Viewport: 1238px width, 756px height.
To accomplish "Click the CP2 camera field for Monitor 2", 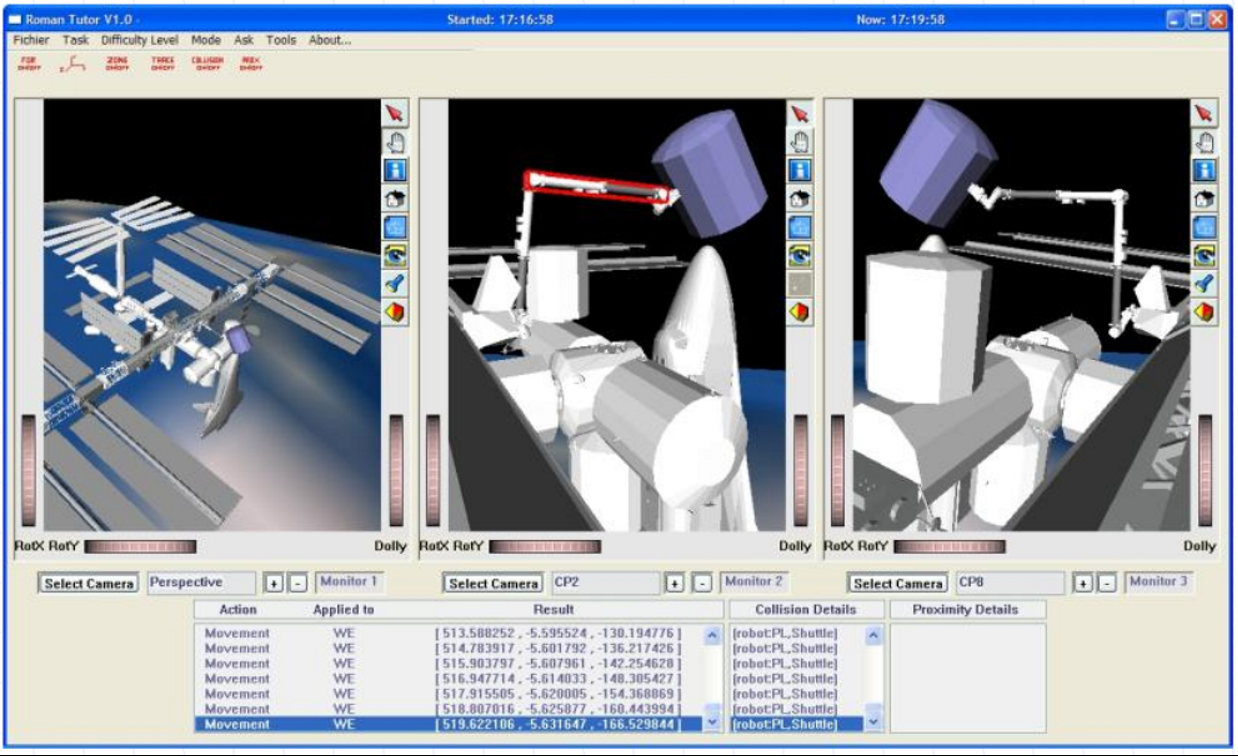I will (x=606, y=583).
